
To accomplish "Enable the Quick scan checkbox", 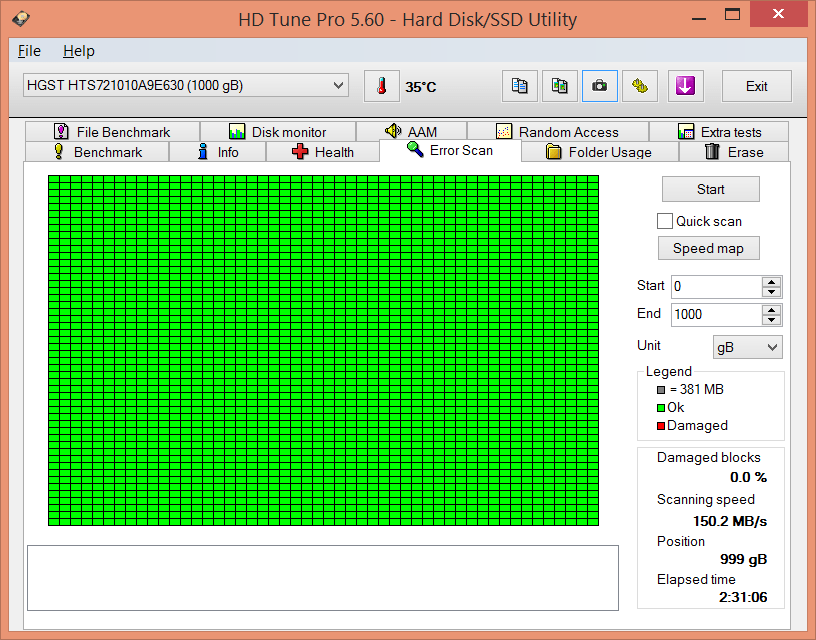I will click(x=665, y=221).
